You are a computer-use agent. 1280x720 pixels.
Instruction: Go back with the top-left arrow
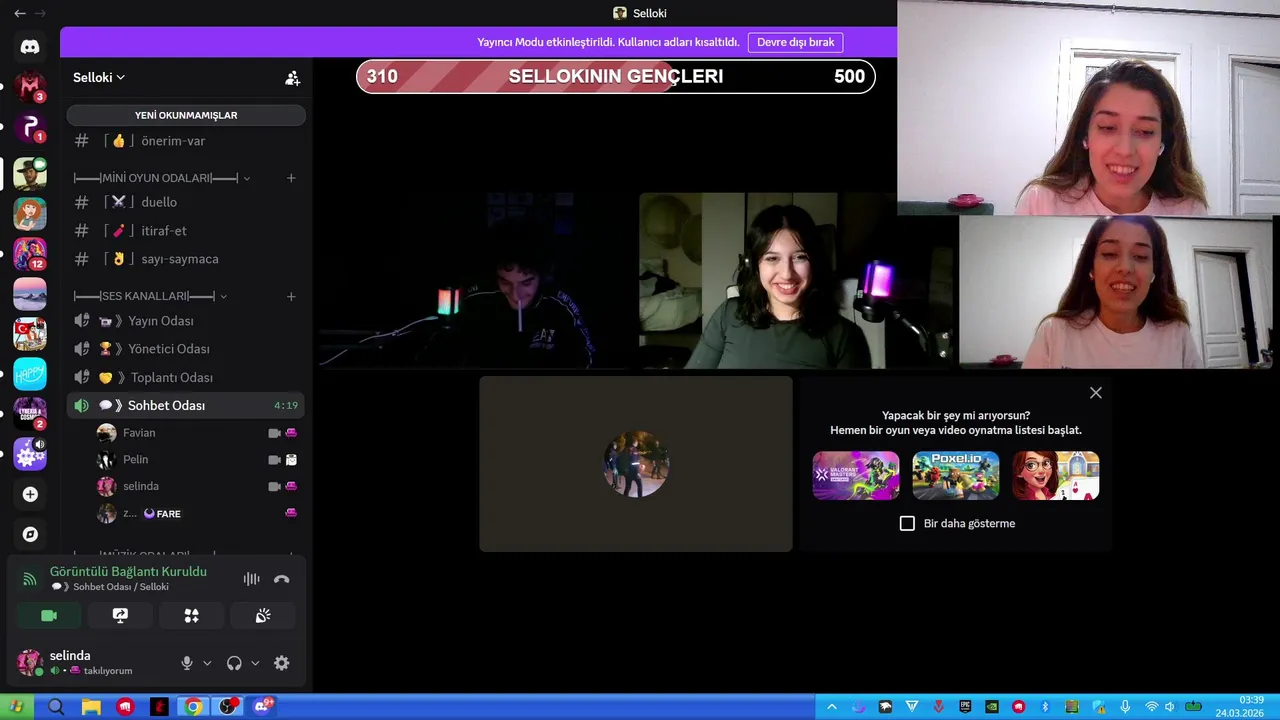tap(19, 13)
